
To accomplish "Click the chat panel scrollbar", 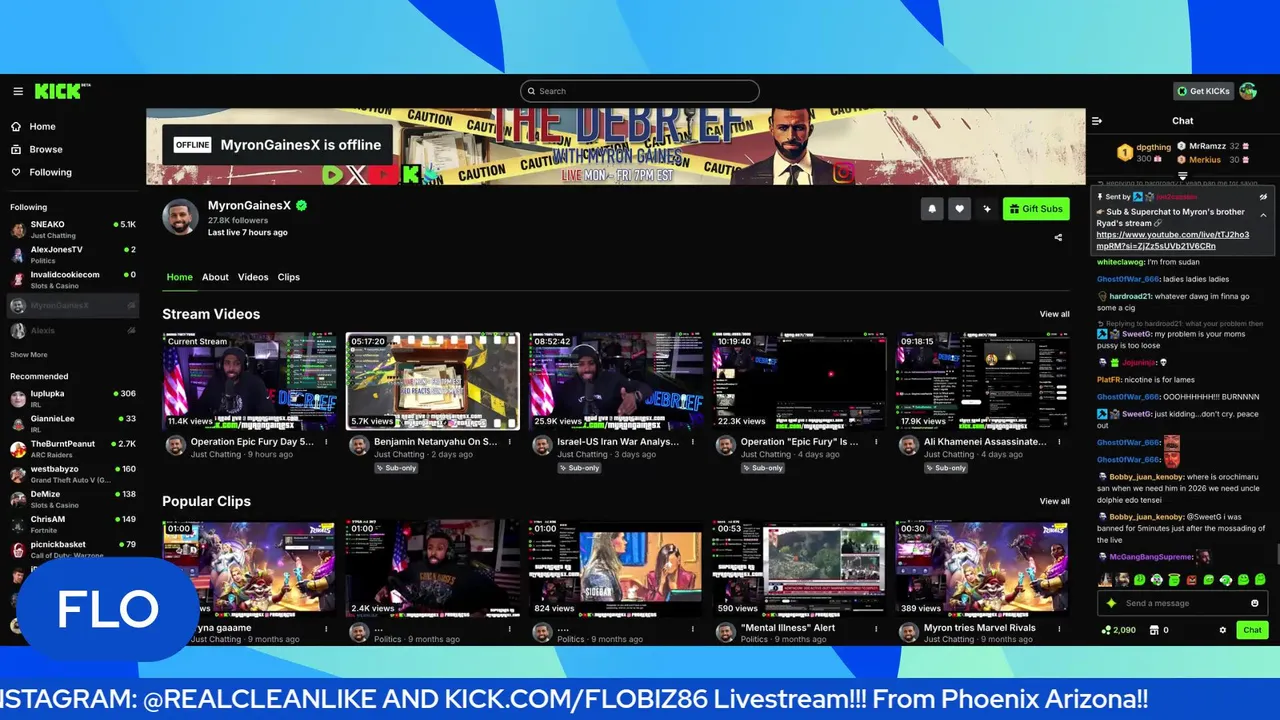I will point(1277,554).
